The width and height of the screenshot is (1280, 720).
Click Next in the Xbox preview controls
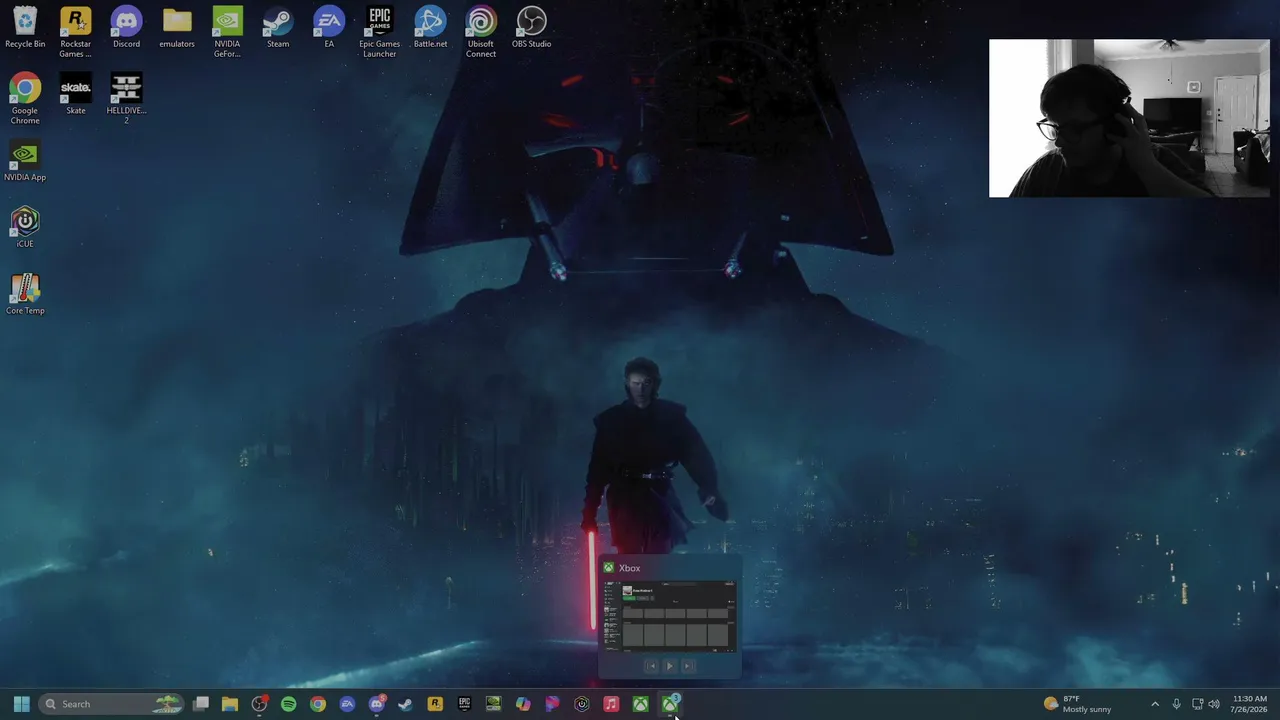[x=687, y=666]
